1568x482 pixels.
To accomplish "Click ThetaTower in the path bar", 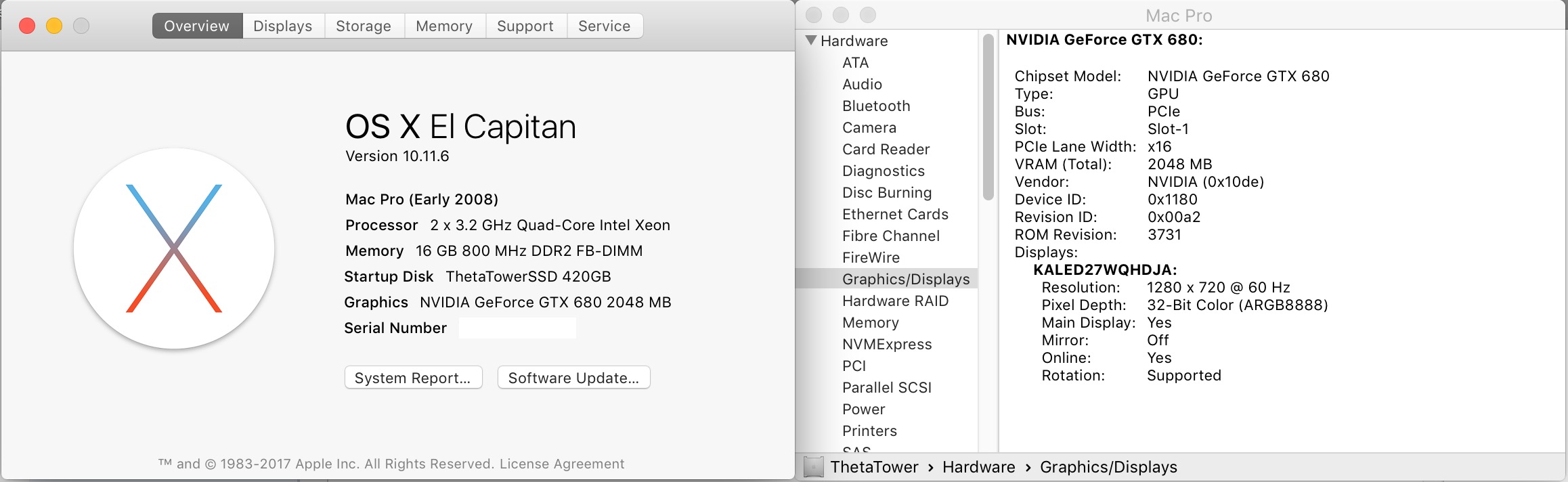I will coord(874,467).
